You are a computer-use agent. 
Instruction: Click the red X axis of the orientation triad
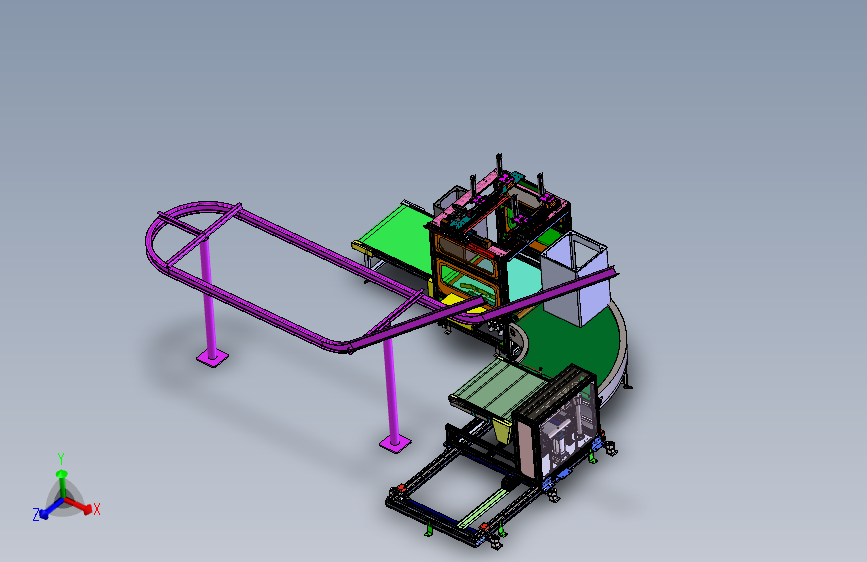[x=79, y=505]
